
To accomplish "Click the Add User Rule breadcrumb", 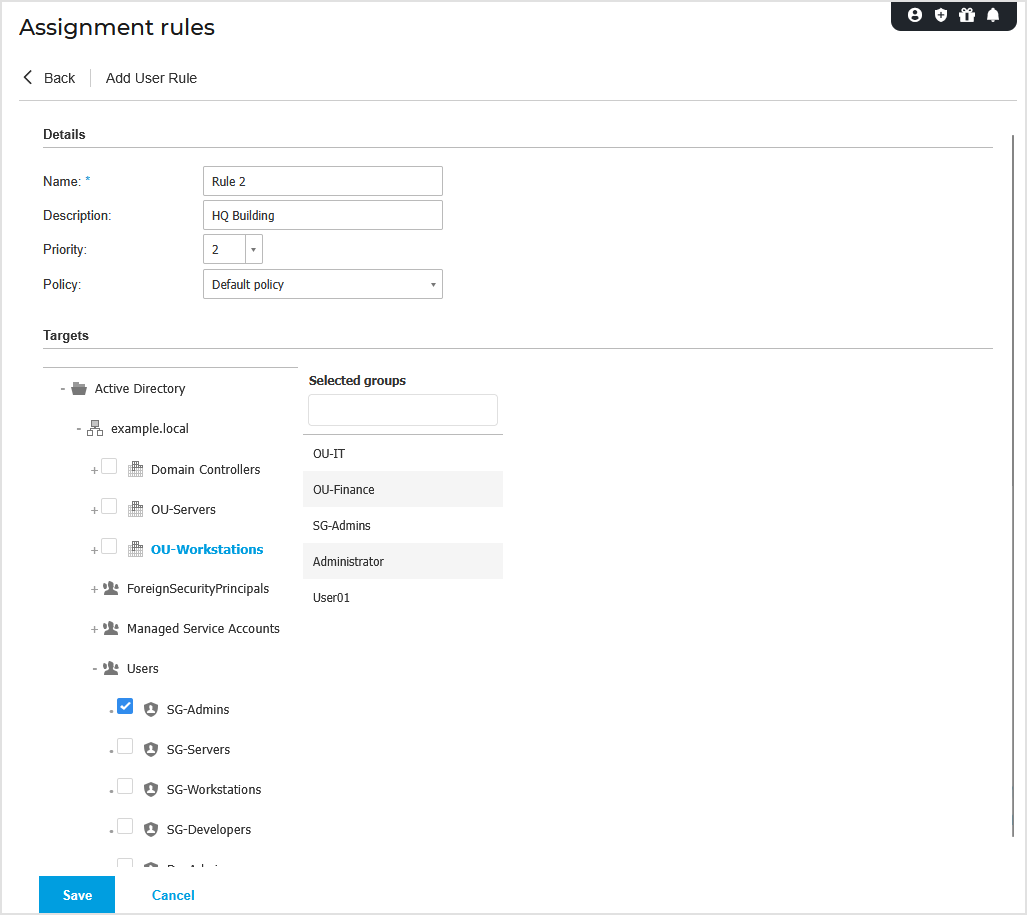I will 150,77.
